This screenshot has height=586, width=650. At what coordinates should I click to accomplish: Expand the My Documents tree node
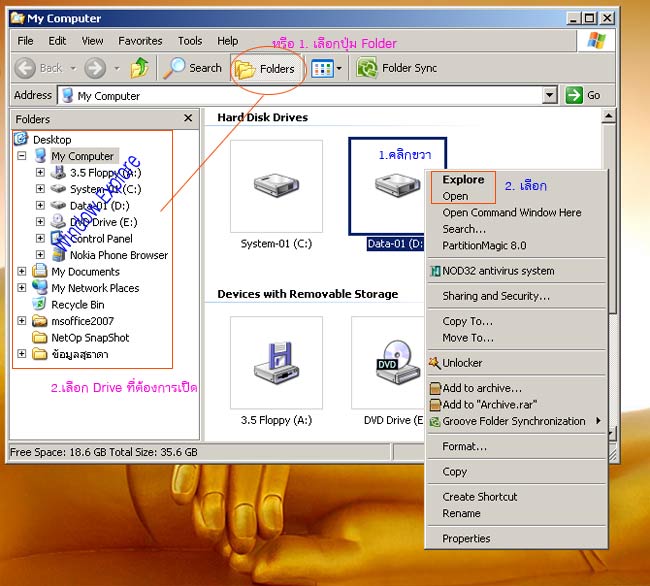[23, 271]
